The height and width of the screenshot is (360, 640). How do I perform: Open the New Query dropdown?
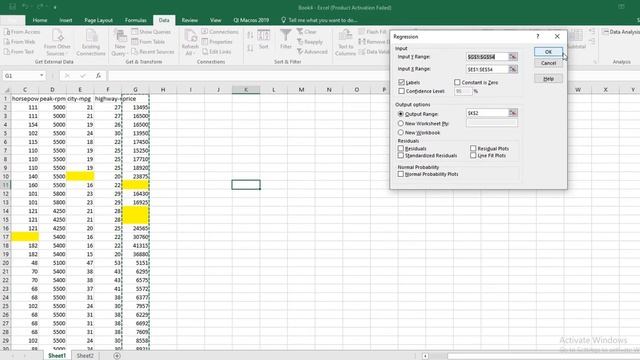pyautogui.click(x=120, y=42)
